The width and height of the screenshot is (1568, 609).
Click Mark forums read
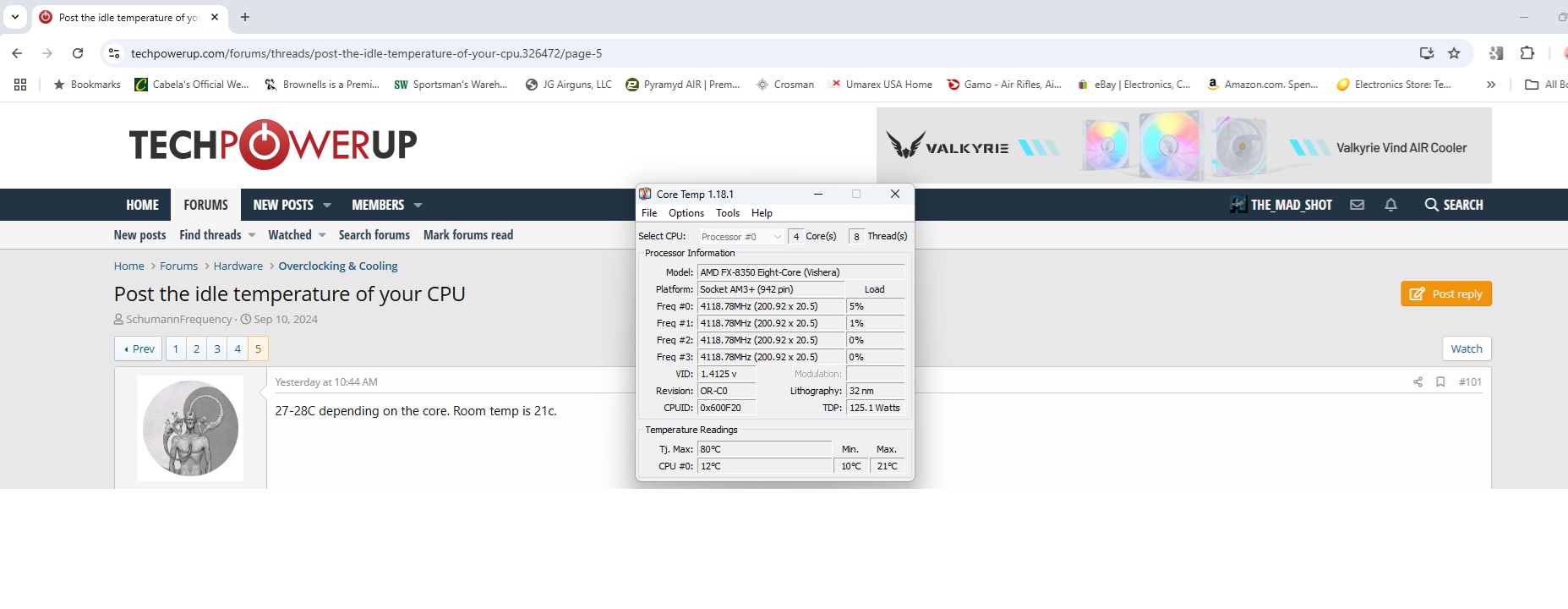pos(468,235)
